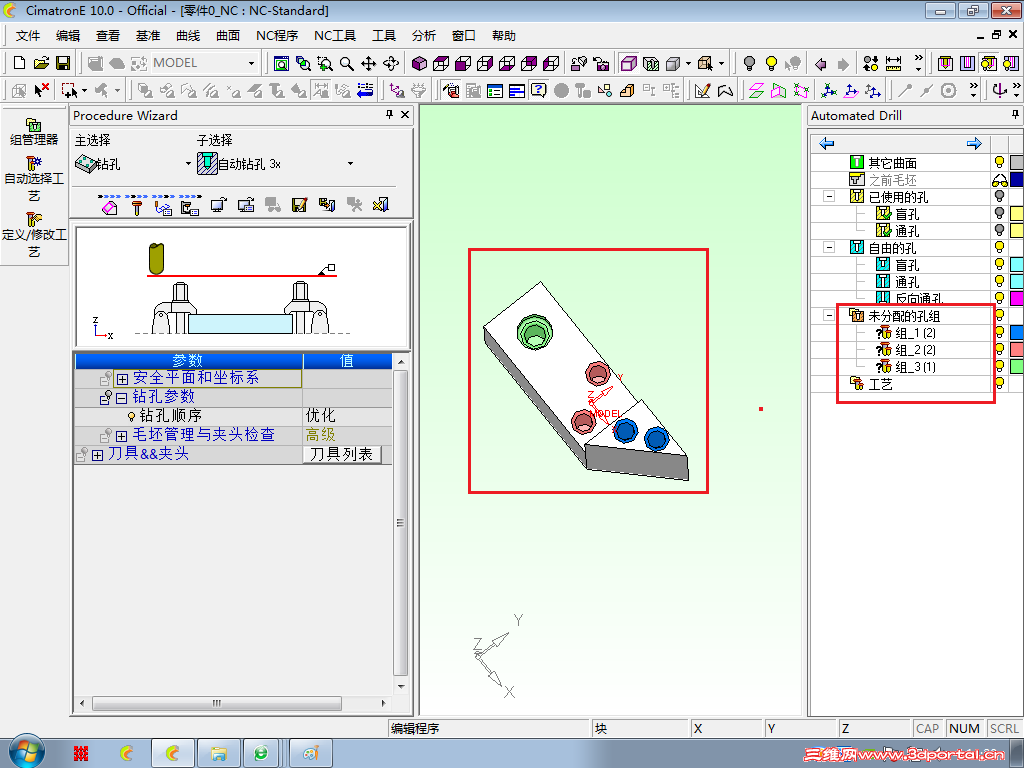Open the NC工具 menu
Viewport: 1024px width, 768px height.
334,35
